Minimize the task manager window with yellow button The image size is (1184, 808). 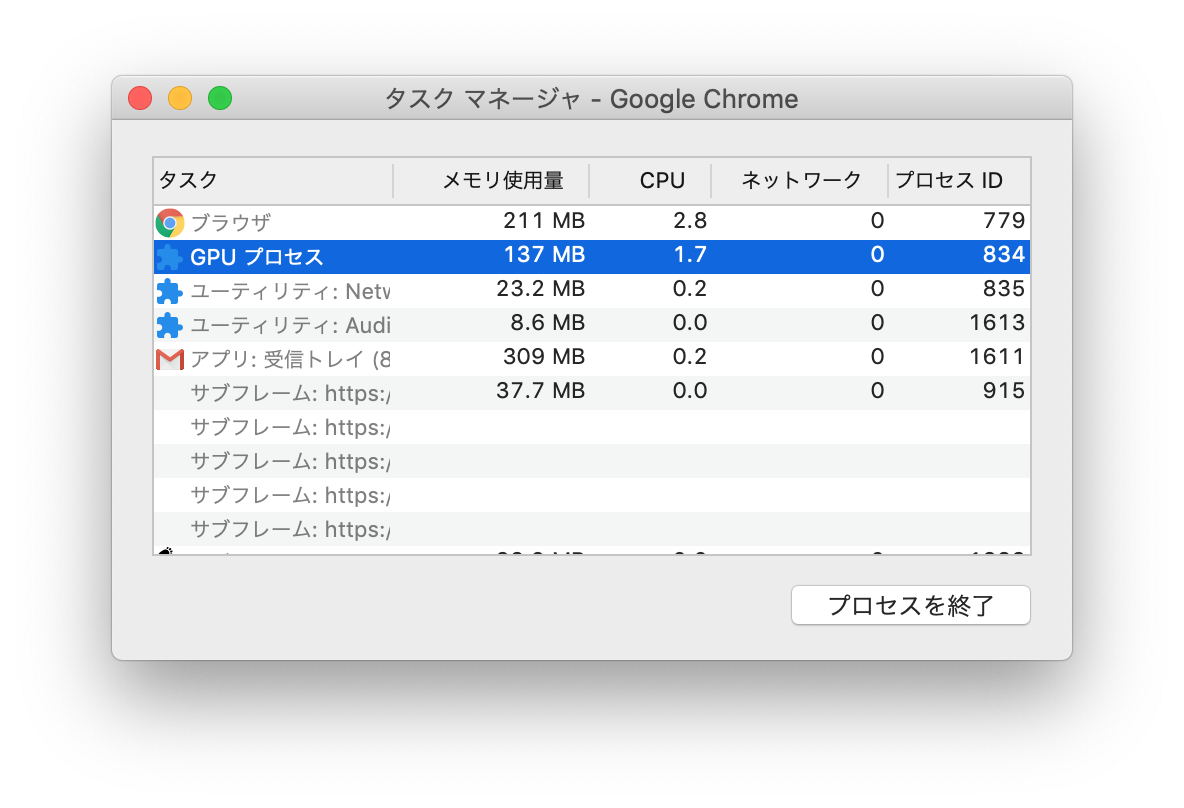[180, 98]
